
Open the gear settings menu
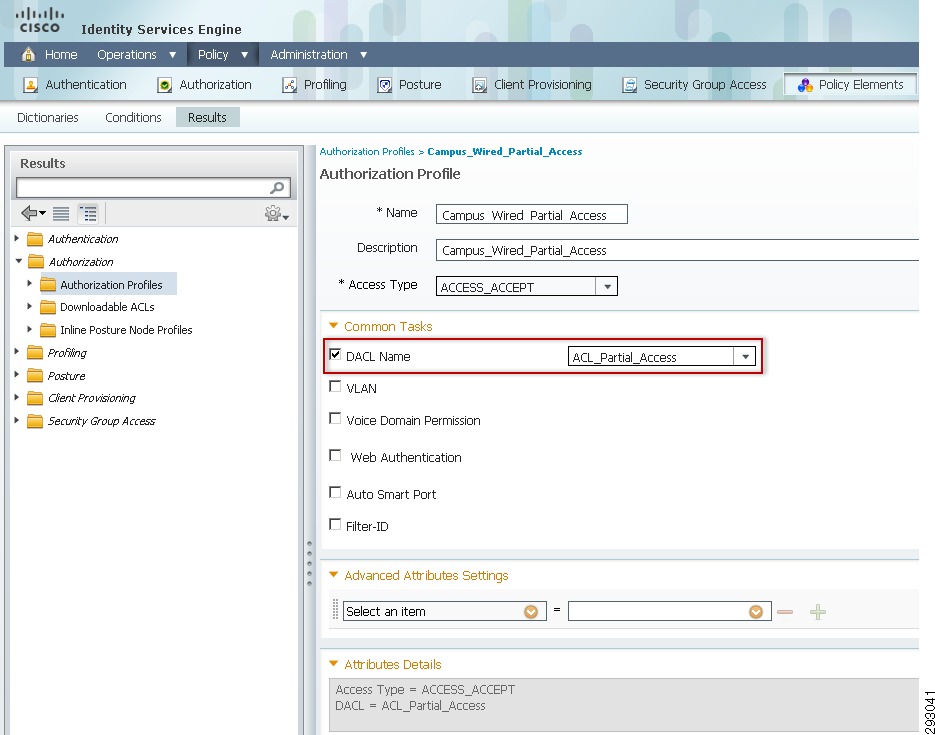(276, 213)
